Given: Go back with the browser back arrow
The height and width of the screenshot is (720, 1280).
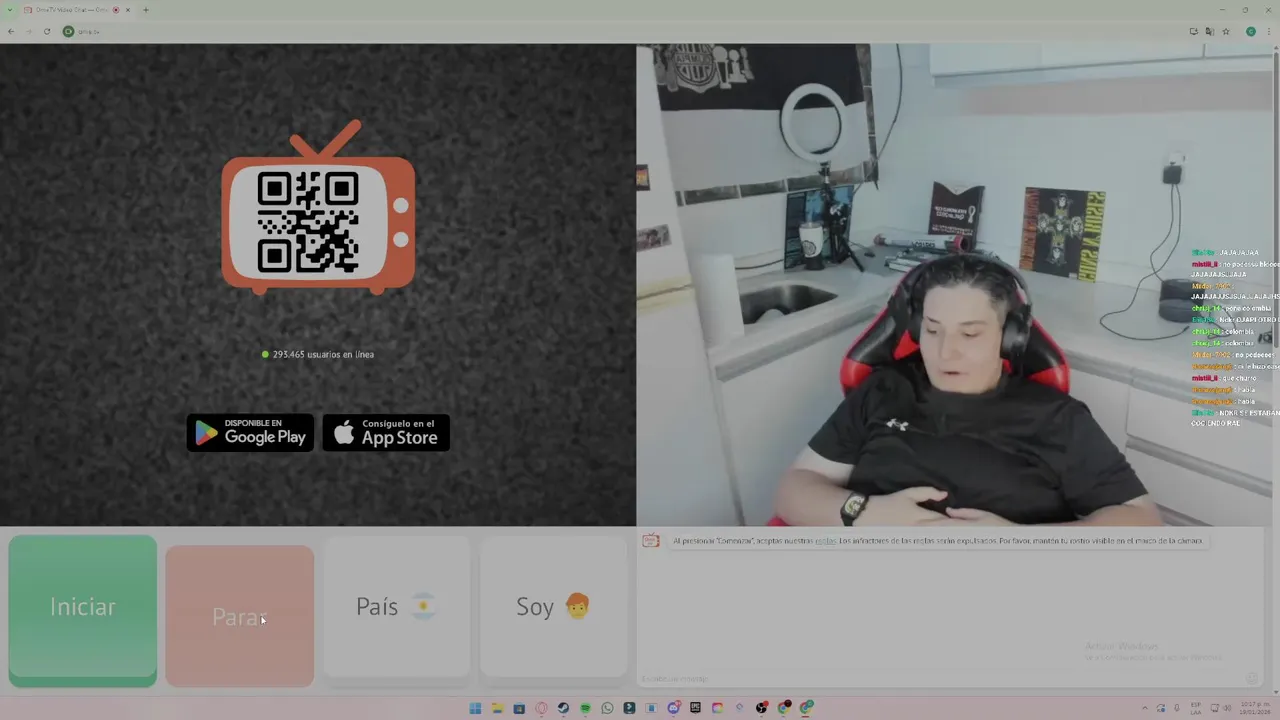Looking at the screenshot, I should (11, 31).
